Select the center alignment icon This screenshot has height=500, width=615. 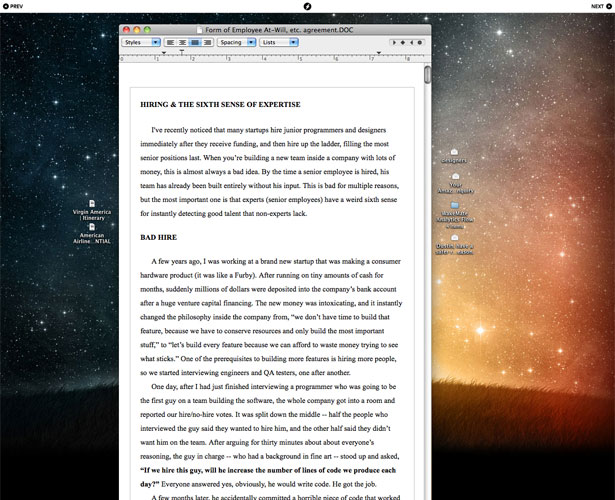click(182, 42)
